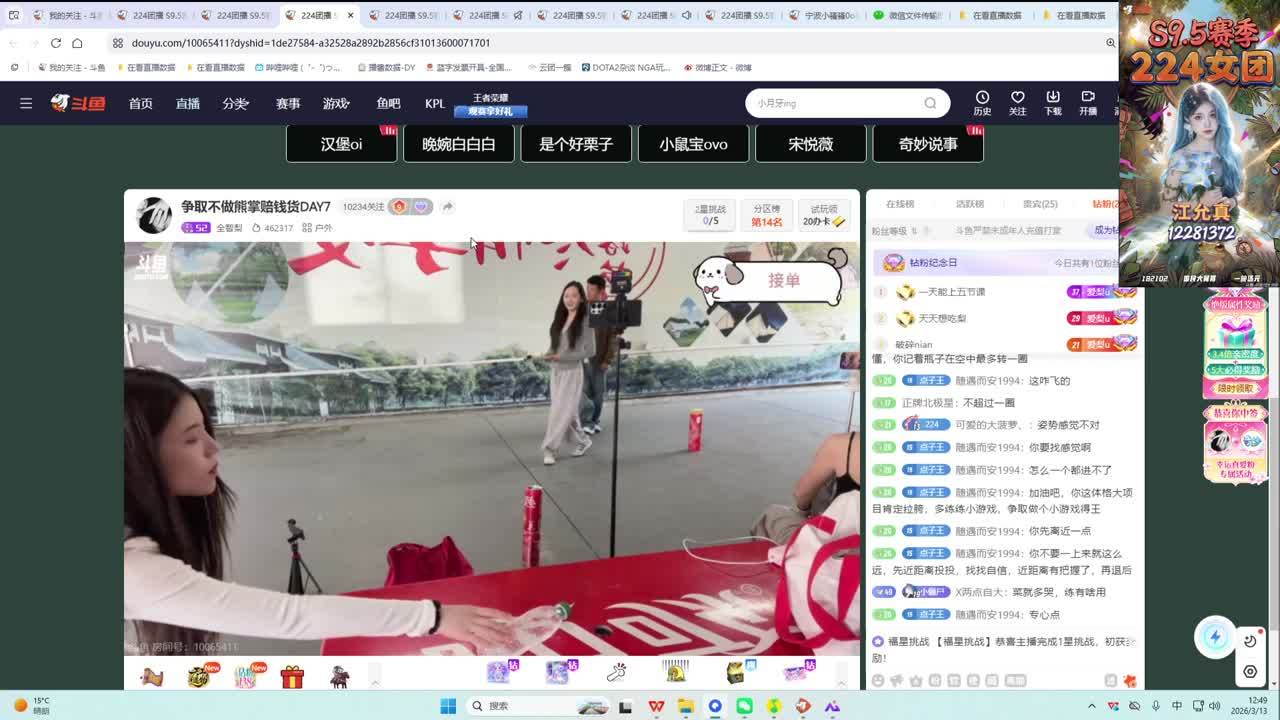Switch to the 在线榜 tab

tap(900, 204)
